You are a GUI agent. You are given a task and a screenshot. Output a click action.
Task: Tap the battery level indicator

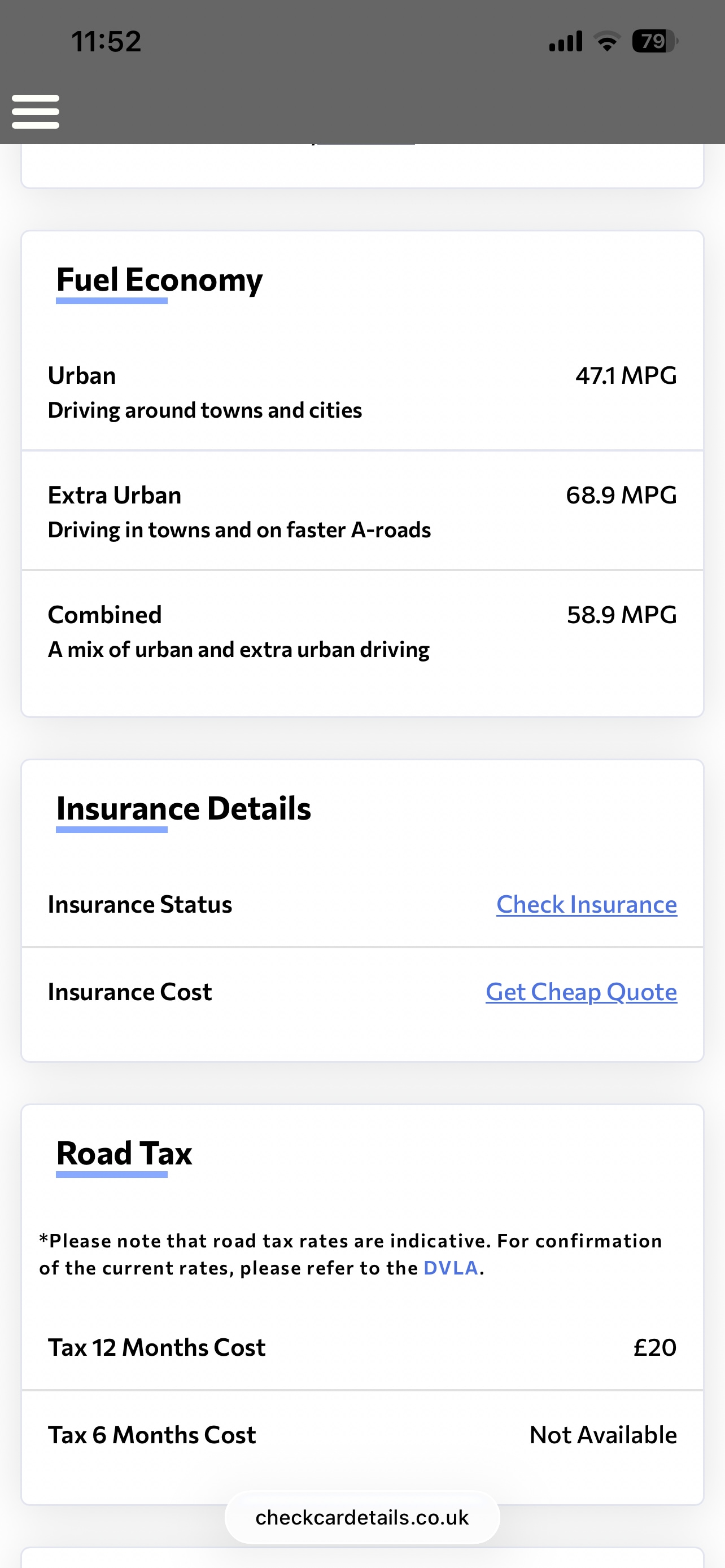654,41
